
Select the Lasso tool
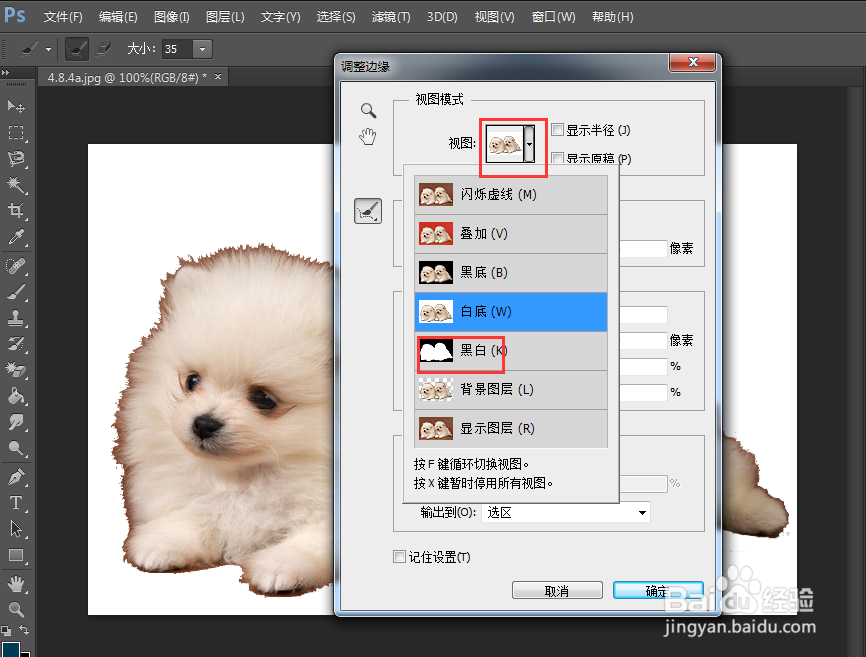coord(15,159)
